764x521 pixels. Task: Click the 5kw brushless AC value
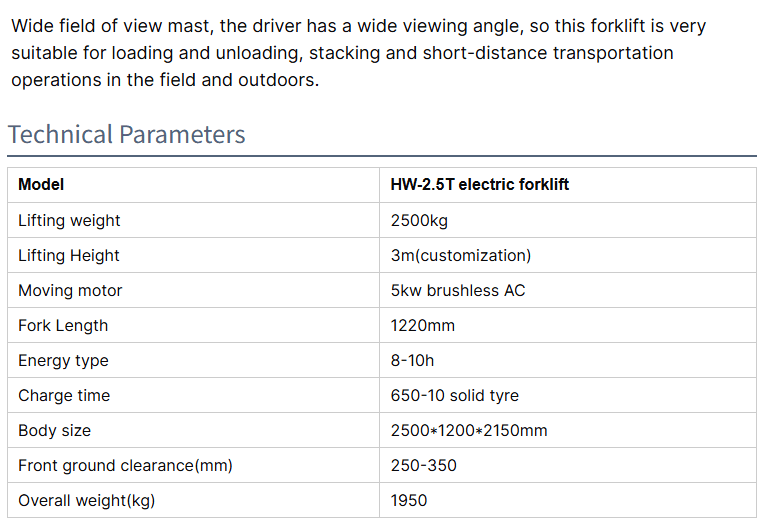point(458,290)
